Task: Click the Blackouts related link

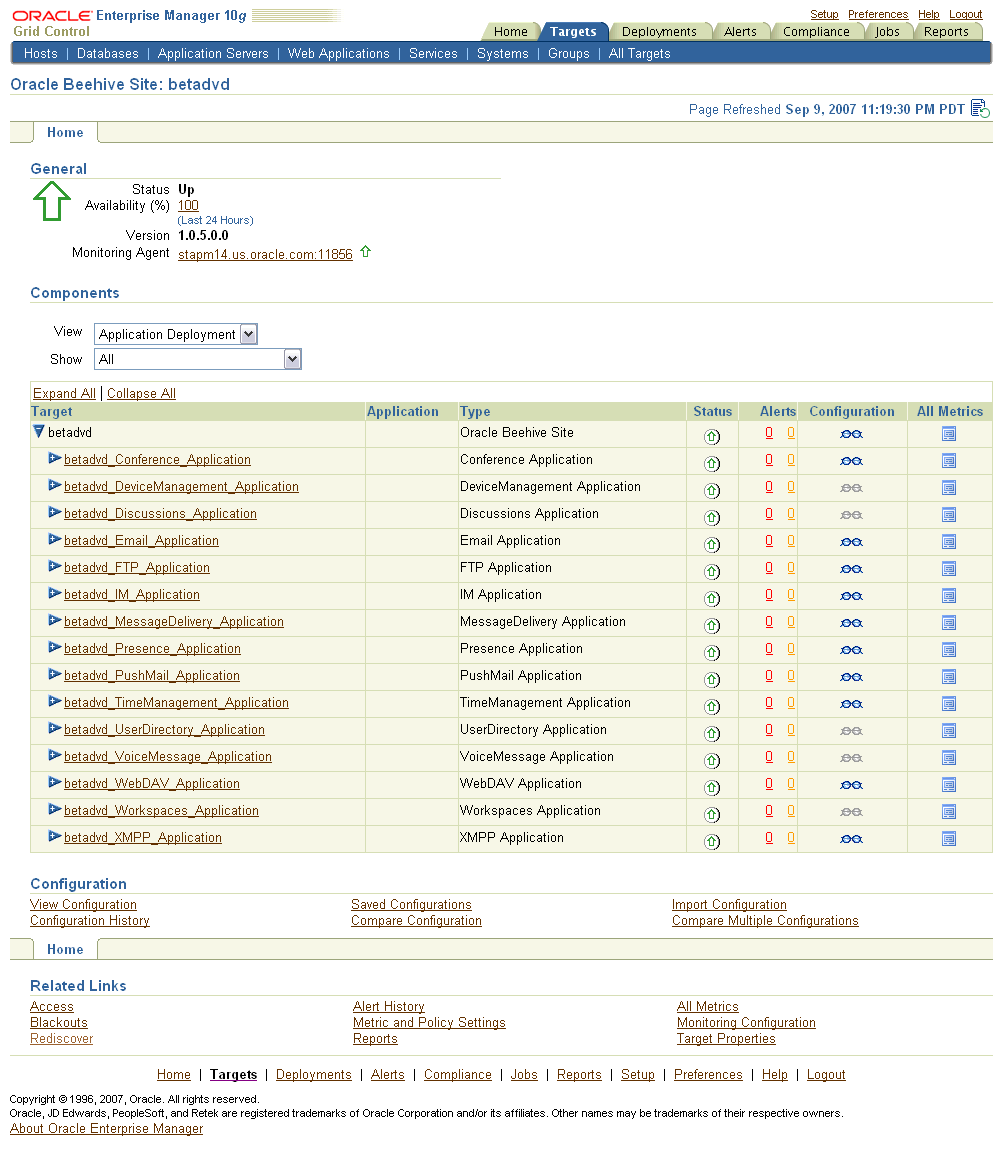Action: (59, 1023)
